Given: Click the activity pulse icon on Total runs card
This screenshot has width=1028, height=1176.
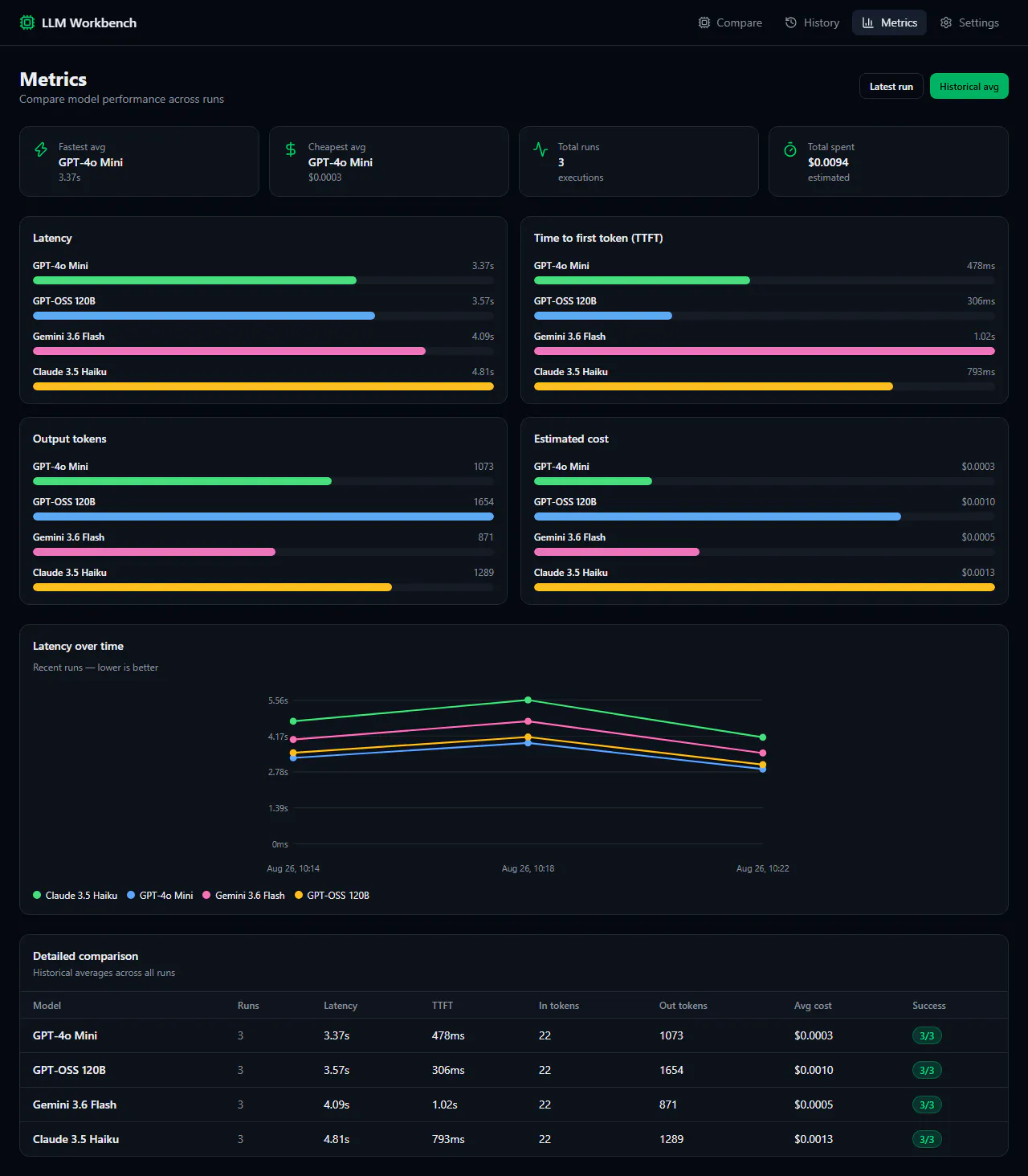Looking at the screenshot, I should pyautogui.click(x=541, y=149).
